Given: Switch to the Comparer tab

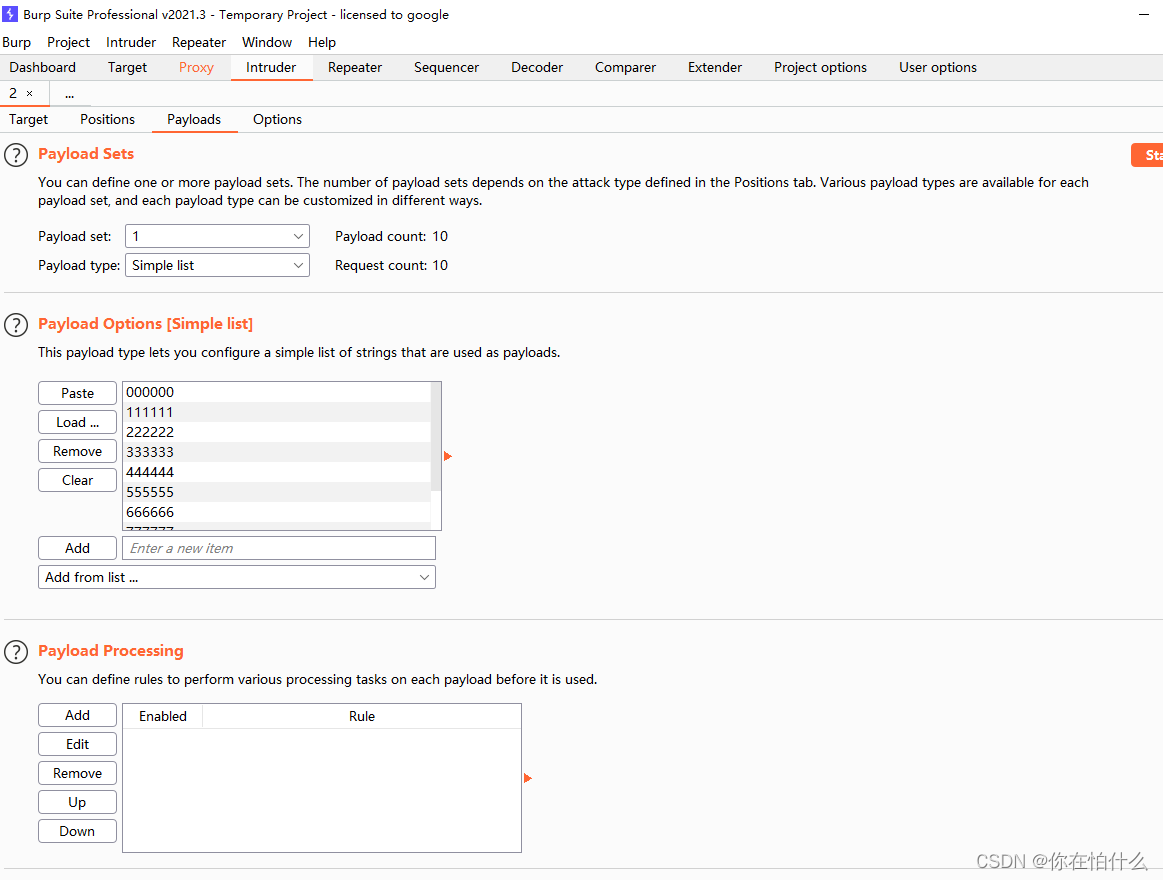Looking at the screenshot, I should point(625,68).
